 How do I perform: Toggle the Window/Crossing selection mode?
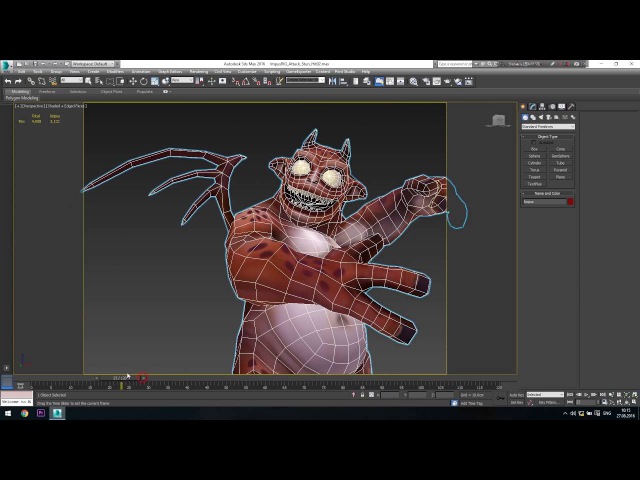[120, 82]
